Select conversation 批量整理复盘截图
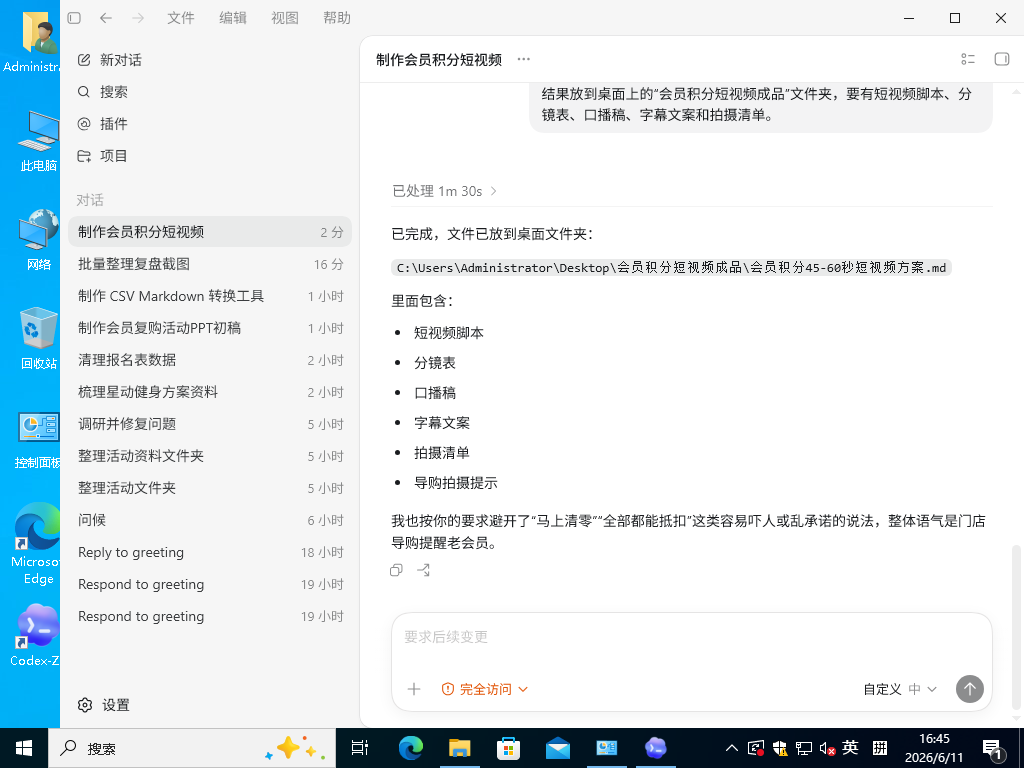This screenshot has height=768, width=1024. (x=210, y=264)
